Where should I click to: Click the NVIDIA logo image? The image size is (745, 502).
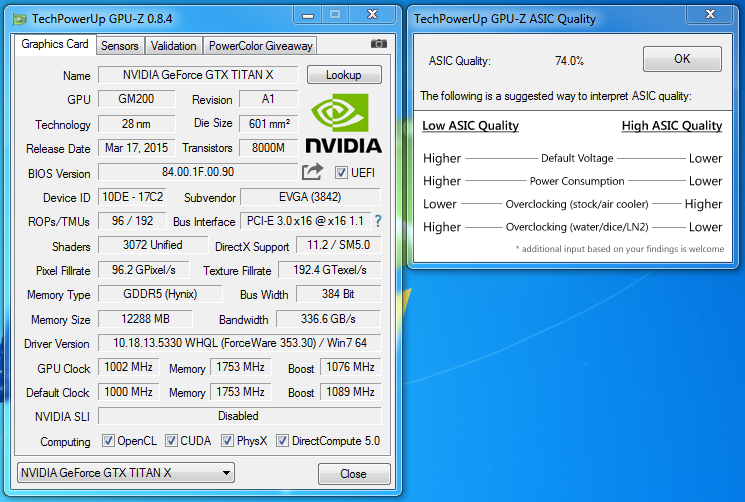(344, 123)
